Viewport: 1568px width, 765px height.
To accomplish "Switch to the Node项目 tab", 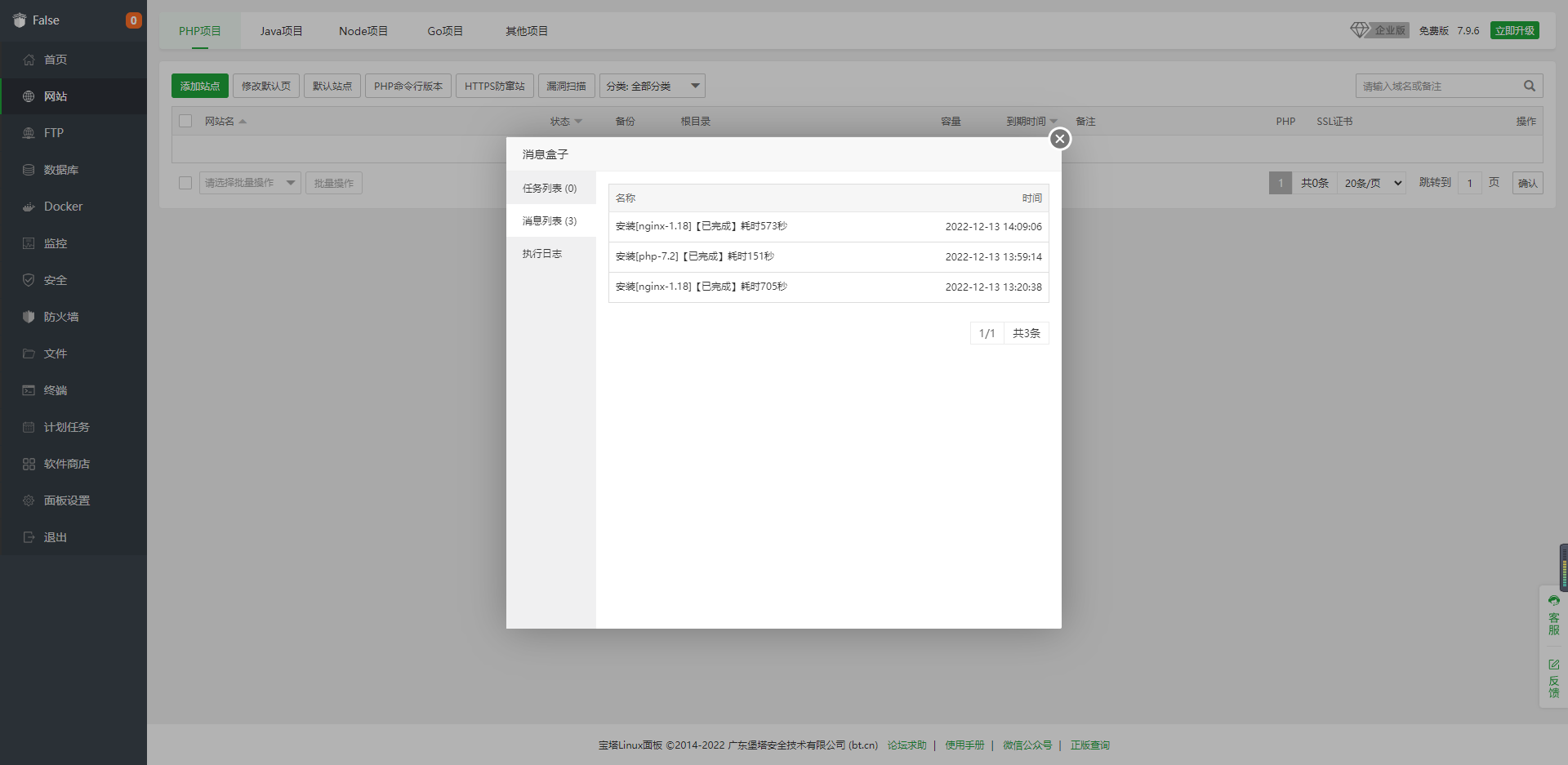I will click(x=363, y=31).
